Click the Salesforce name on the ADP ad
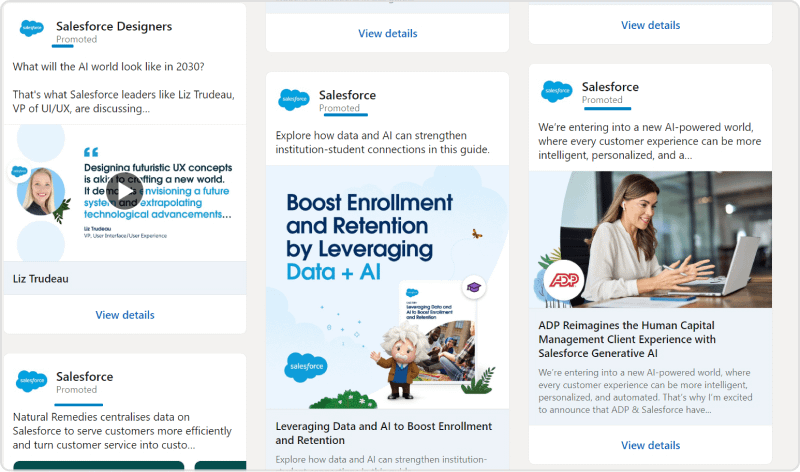This screenshot has height=472, width=800. (610, 87)
